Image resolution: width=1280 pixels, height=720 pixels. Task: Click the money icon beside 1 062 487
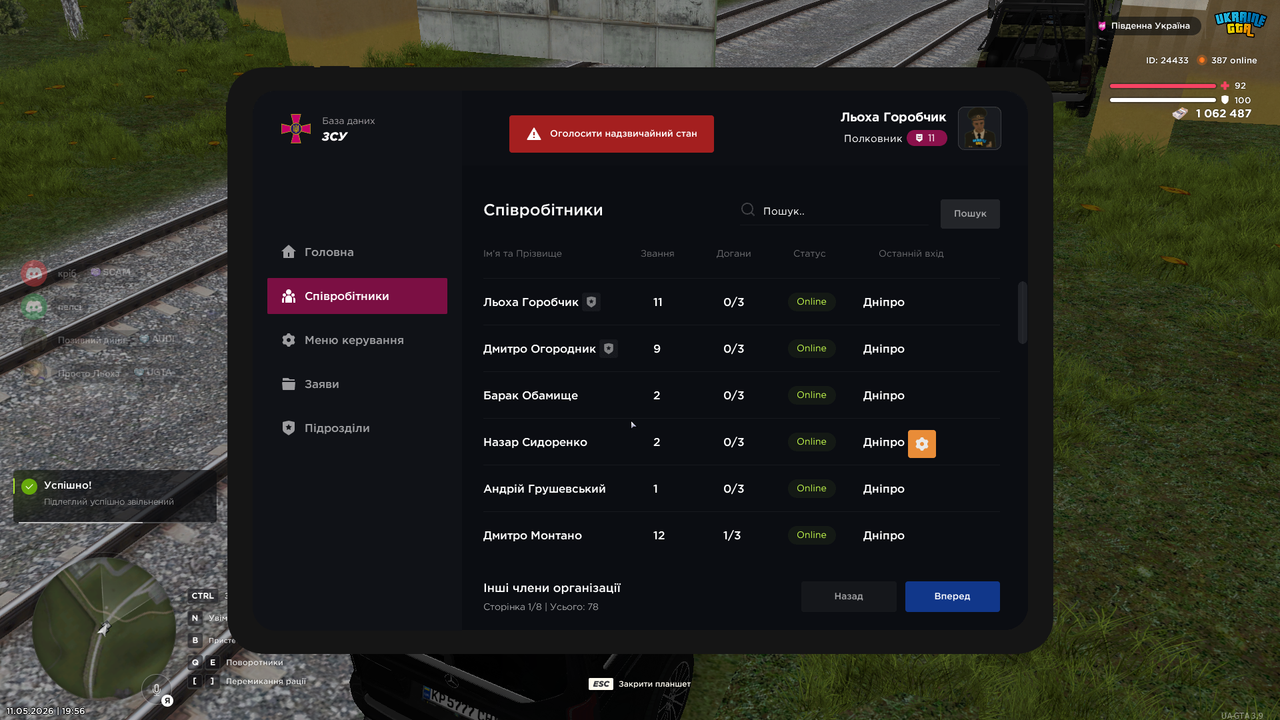pos(1181,113)
